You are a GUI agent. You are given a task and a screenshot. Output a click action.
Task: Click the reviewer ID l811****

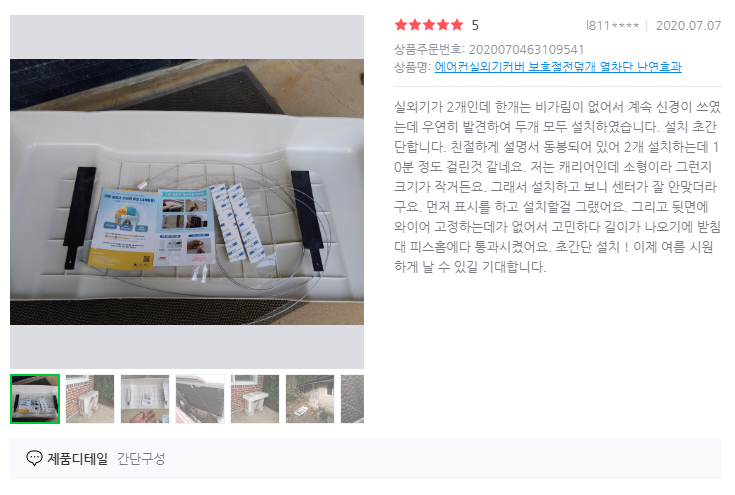tap(613, 26)
